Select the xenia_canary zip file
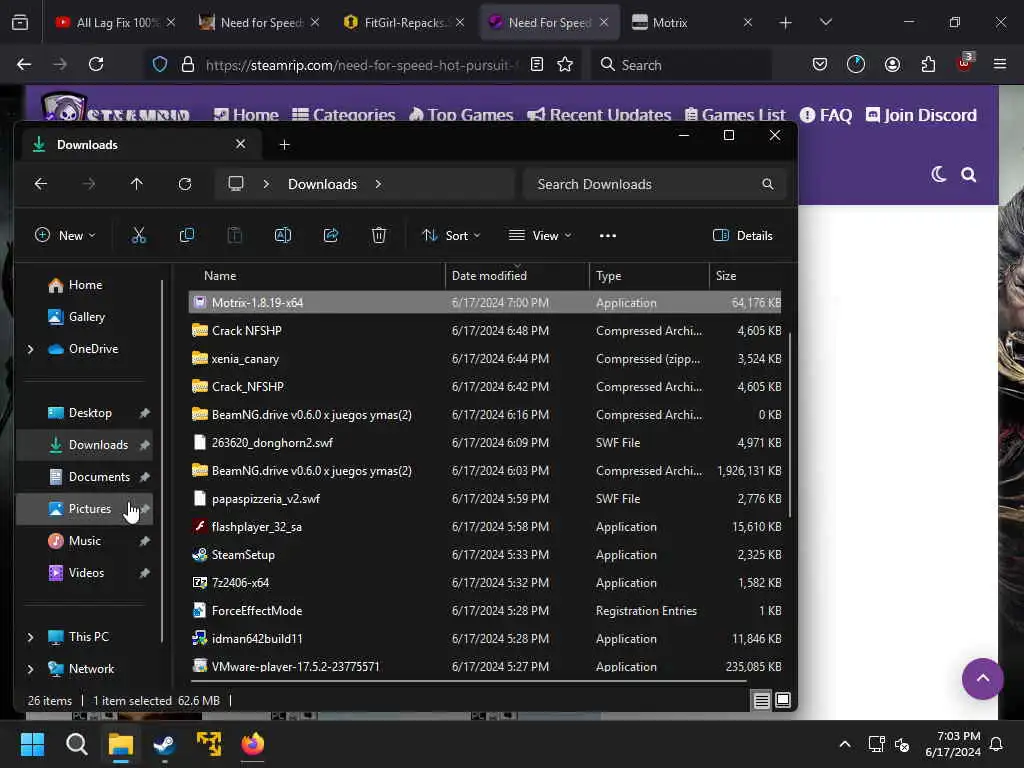Viewport: 1024px width, 768px height. pyautogui.click(x=485, y=359)
